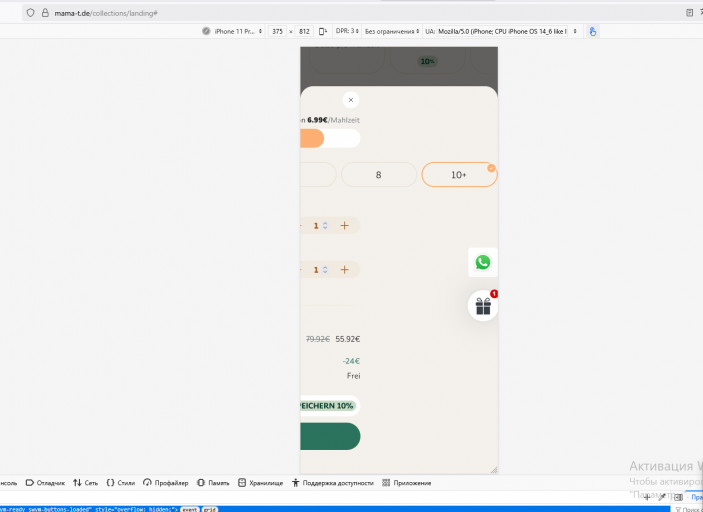
Task: Switch to the Приложение tab
Action: click(407, 483)
